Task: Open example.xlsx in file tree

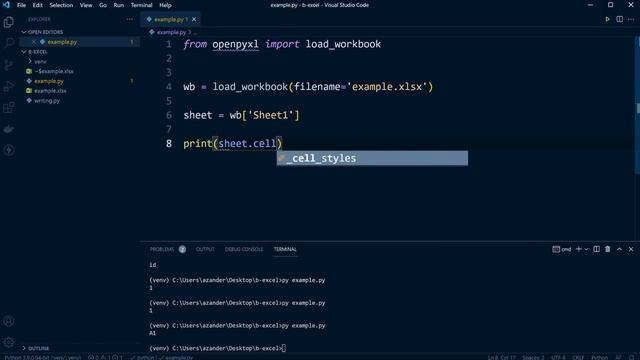Action: coord(50,91)
